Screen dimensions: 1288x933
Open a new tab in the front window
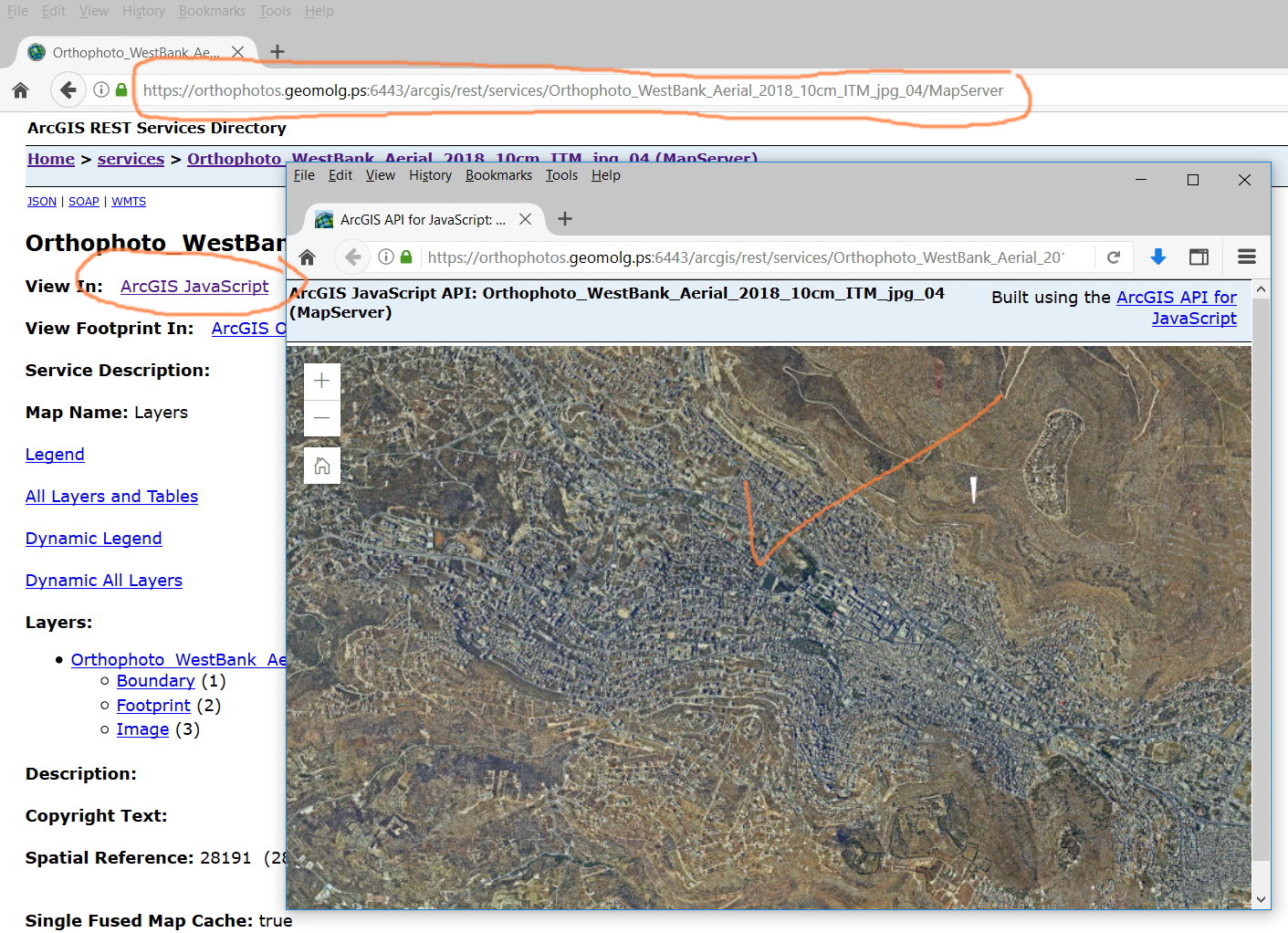(565, 219)
